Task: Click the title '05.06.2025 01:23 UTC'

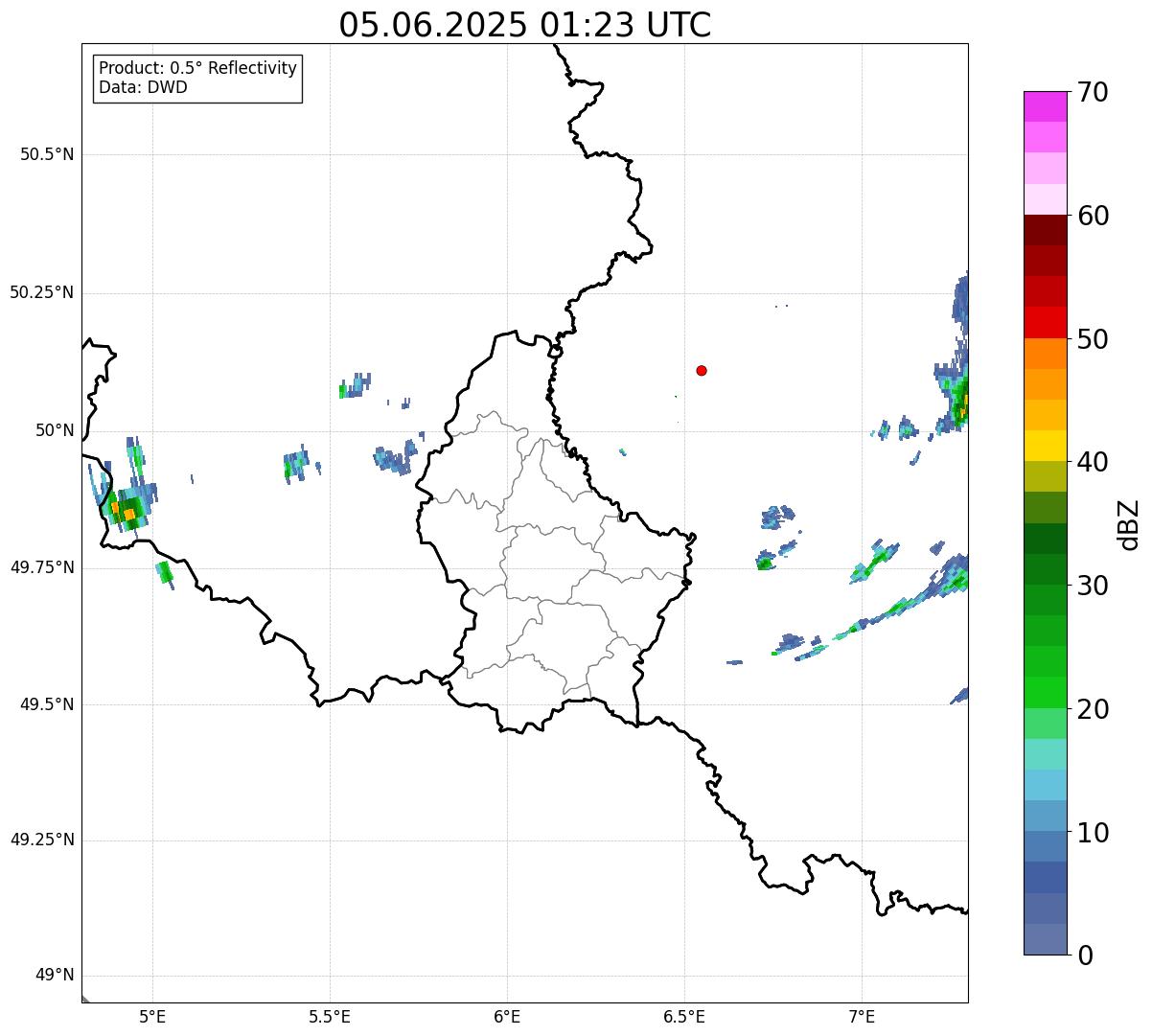Action: tap(525, 25)
